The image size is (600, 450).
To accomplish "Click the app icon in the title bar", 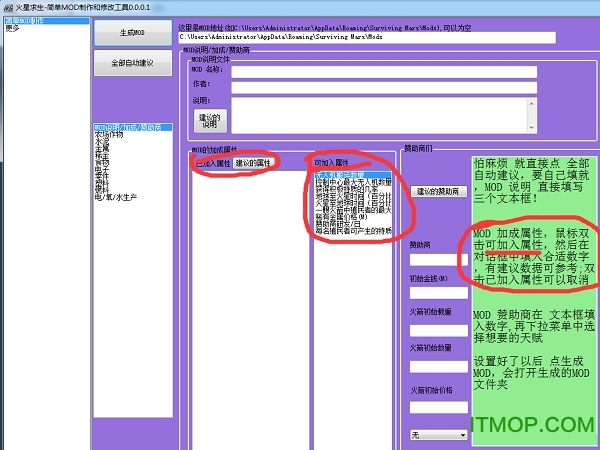I will point(7,7).
